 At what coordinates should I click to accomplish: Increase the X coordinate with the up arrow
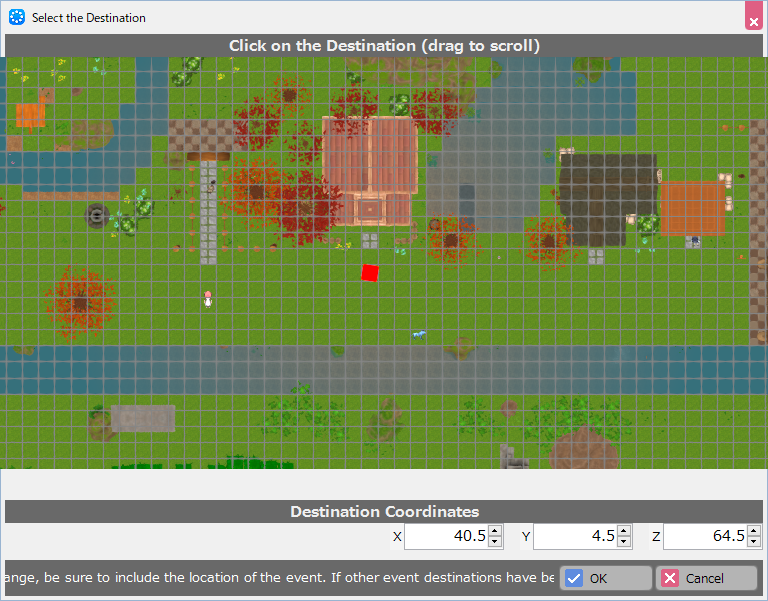point(495,531)
